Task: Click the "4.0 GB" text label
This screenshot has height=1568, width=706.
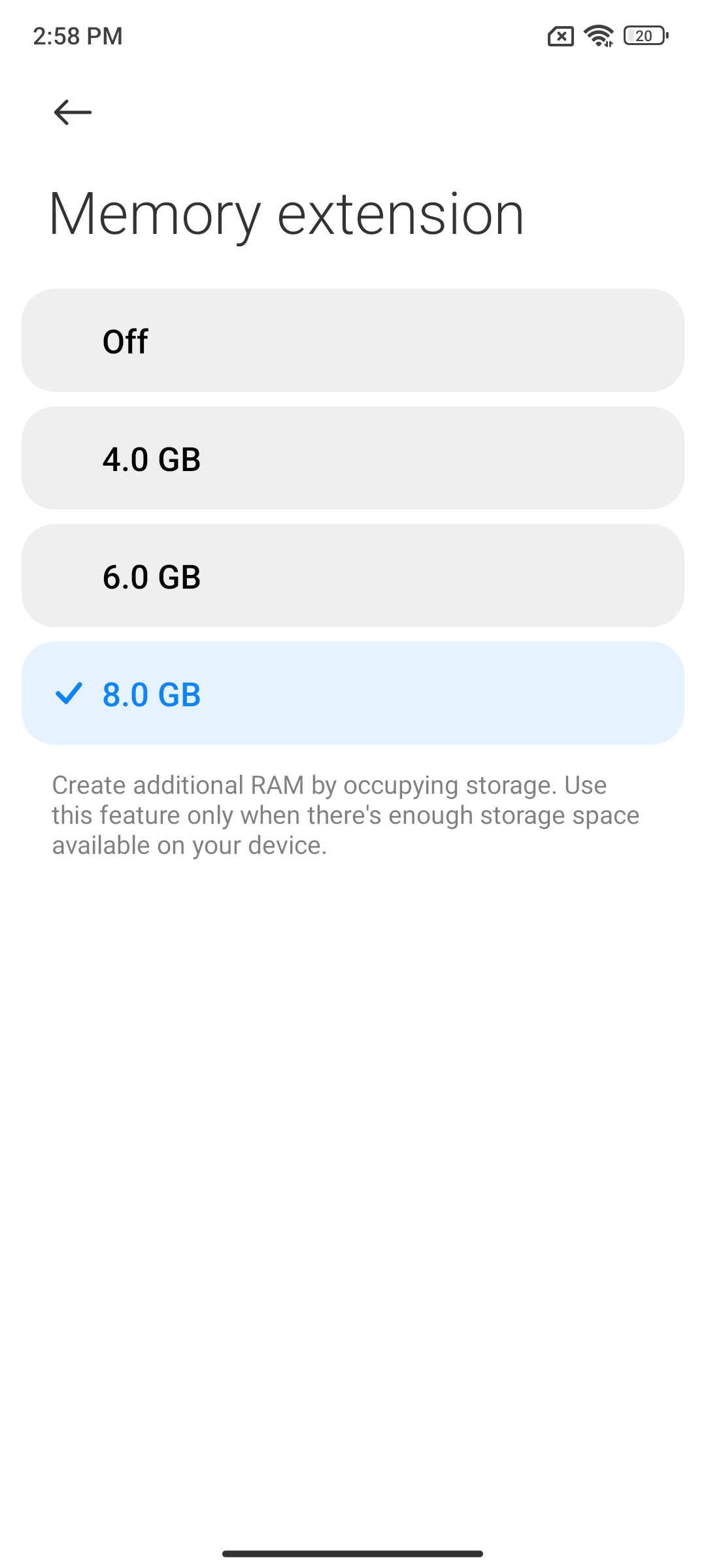Action: 152,459
